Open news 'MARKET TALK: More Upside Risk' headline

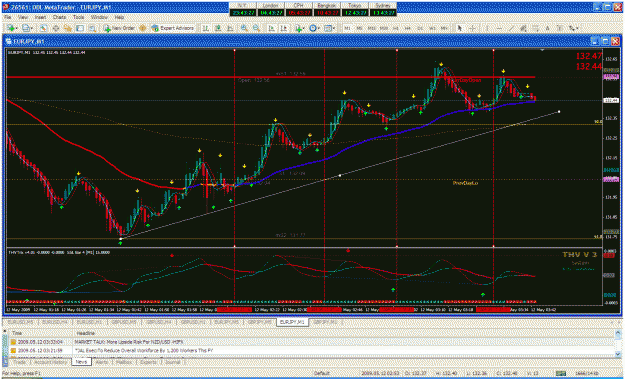pyautogui.click(x=129, y=342)
